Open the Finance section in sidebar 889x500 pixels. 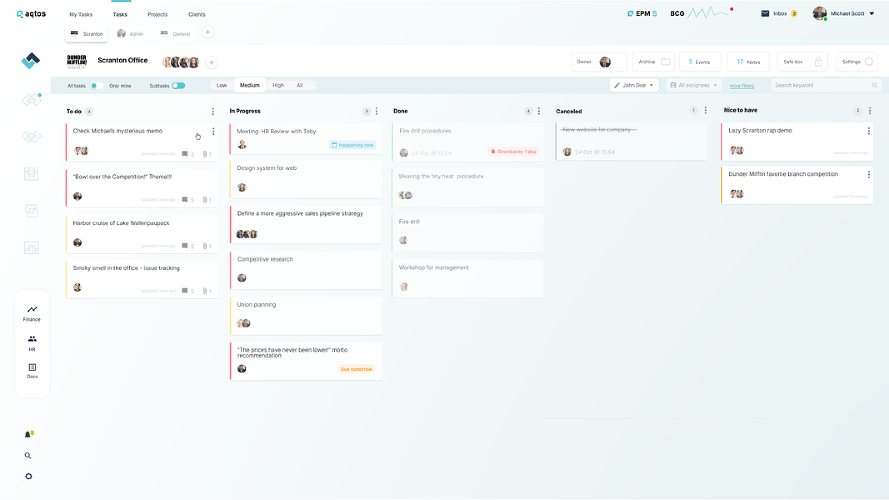(x=32, y=313)
